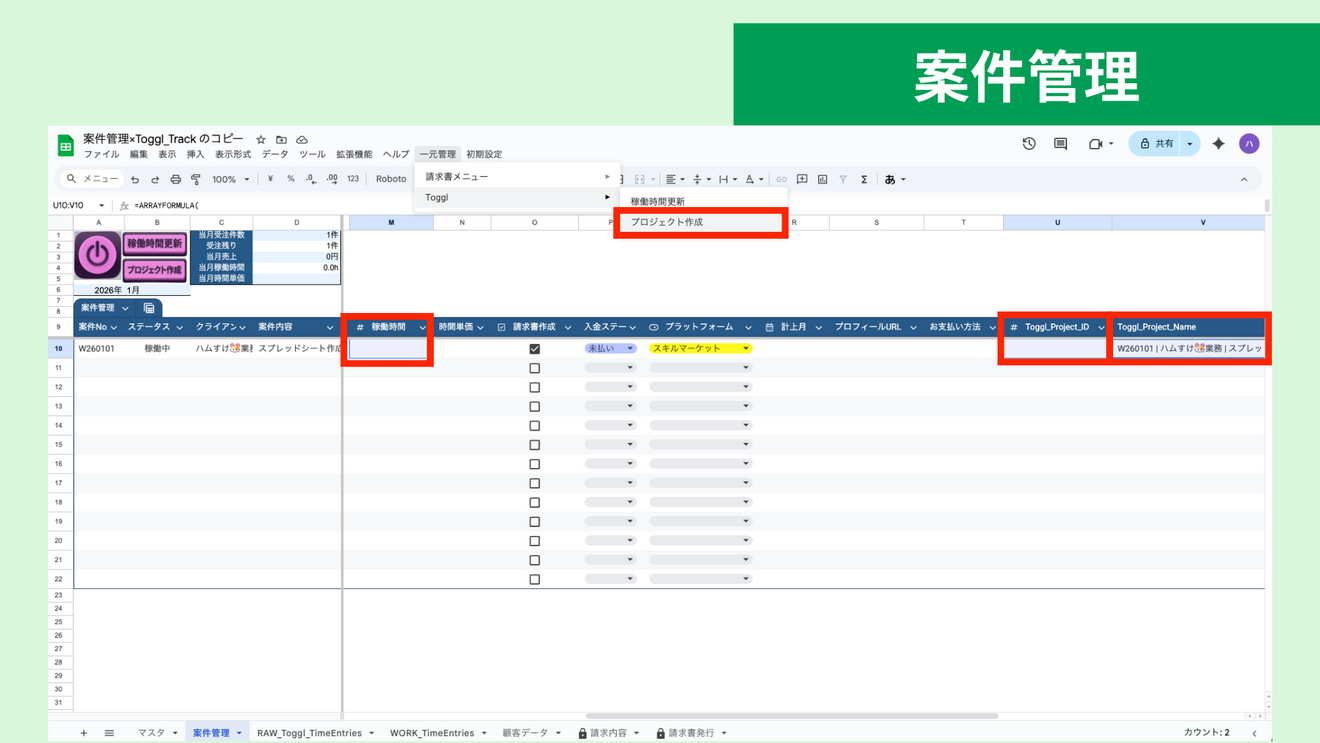The height and width of the screenshot is (743, 1320).
Task: Open the Google Sheets home icon
Action: (x=66, y=146)
